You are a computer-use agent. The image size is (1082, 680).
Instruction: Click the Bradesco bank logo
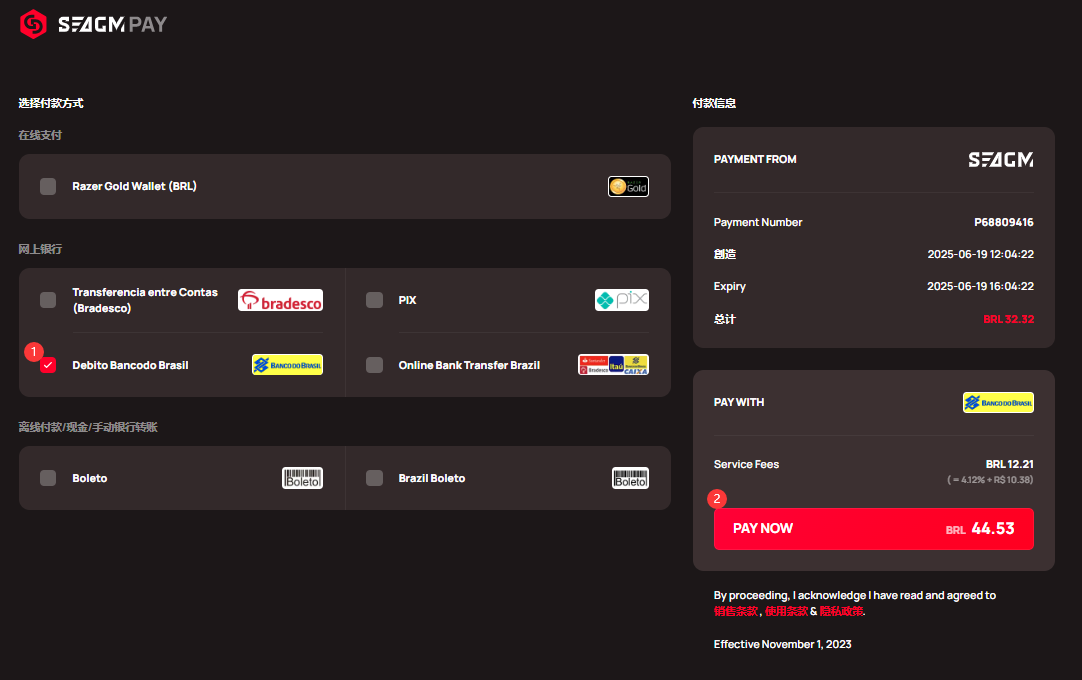point(280,300)
